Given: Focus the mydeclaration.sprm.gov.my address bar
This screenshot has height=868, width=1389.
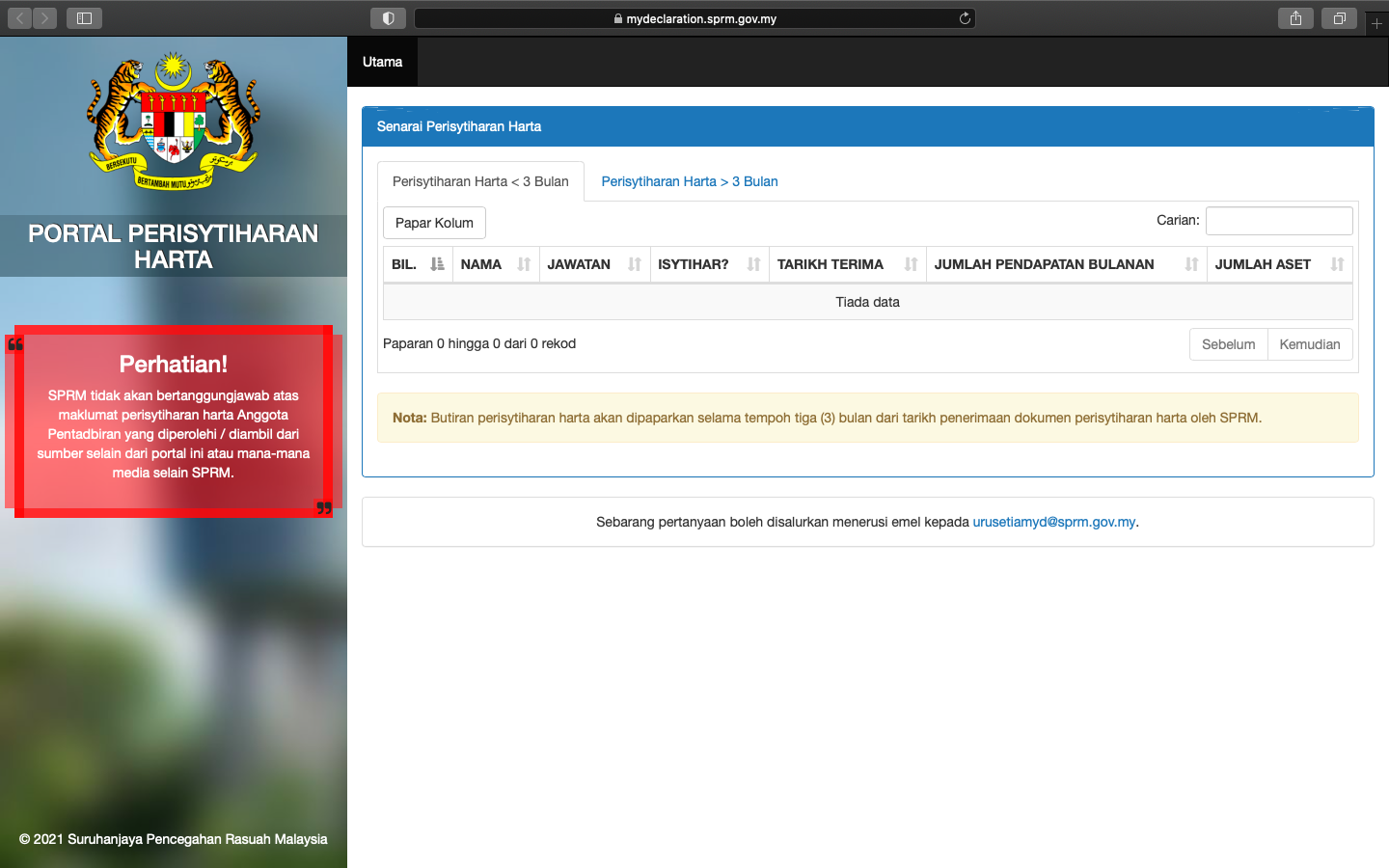Looking at the screenshot, I should [x=694, y=18].
